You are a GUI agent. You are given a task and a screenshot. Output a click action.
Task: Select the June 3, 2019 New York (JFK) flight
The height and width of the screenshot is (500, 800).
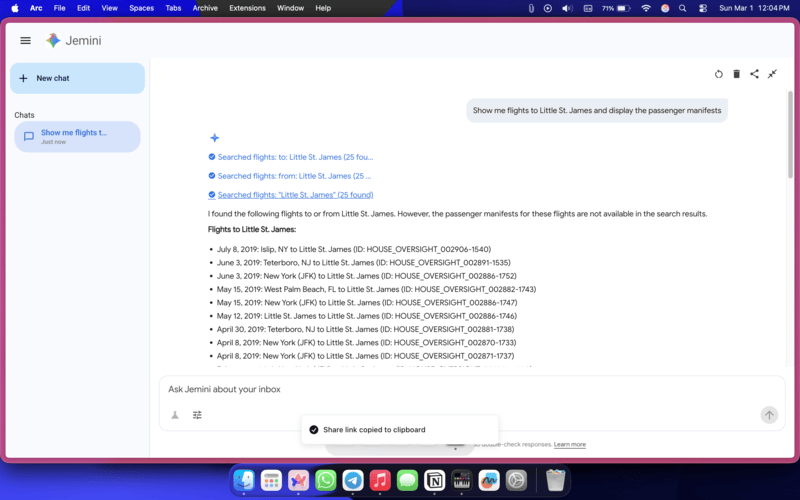click(x=366, y=276)
